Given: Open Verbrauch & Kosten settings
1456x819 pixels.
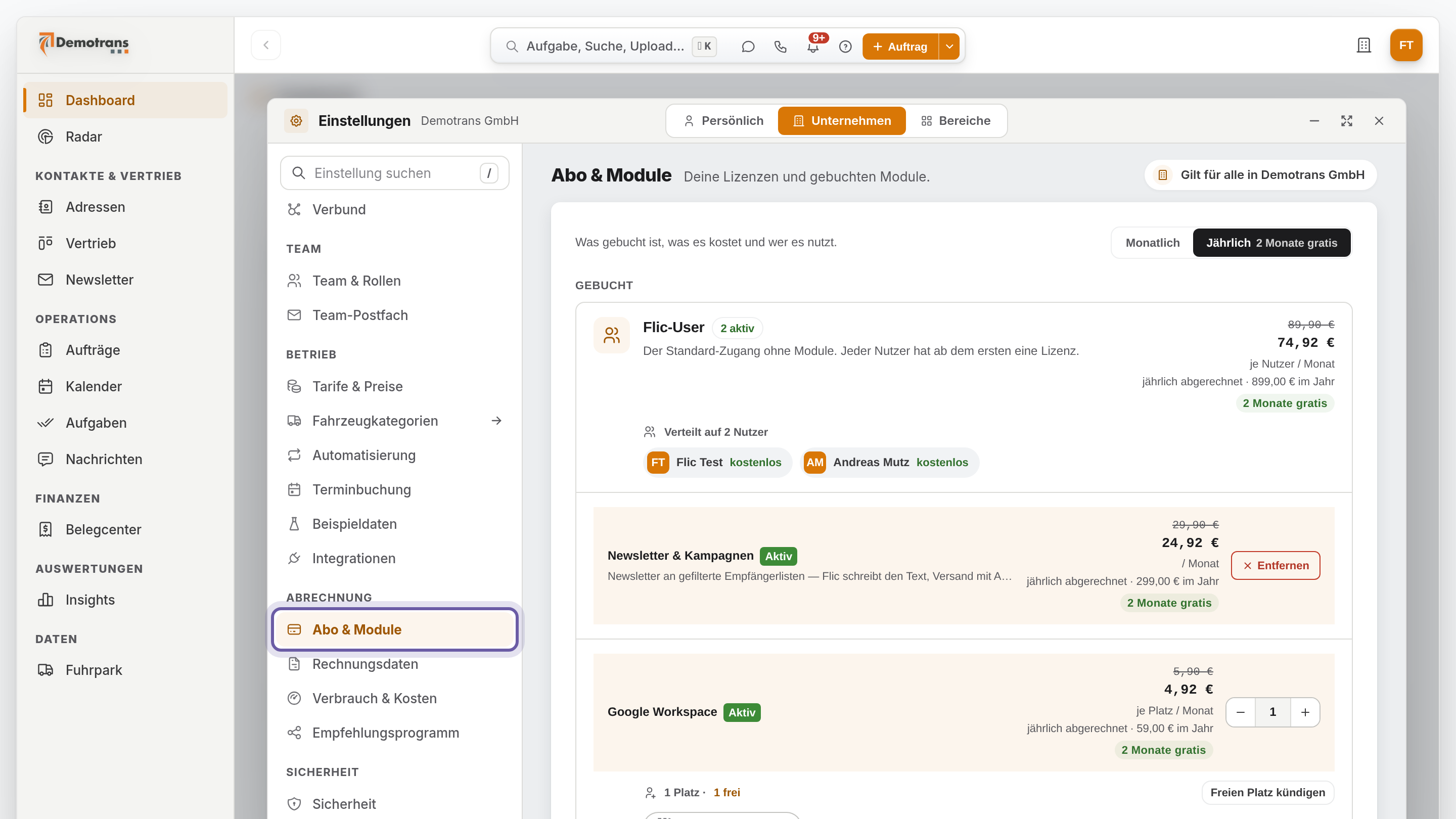Looking at the screenshot, I should pyautogui.click(x=394, y=699).
